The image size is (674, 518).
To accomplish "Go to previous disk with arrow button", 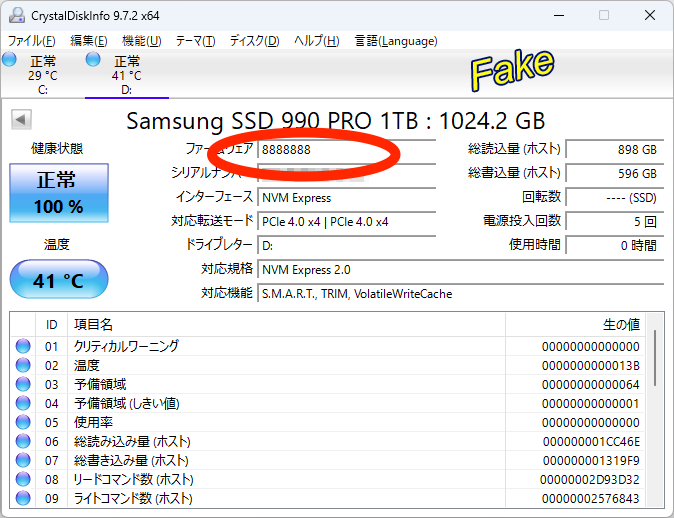I will point(21,119).
